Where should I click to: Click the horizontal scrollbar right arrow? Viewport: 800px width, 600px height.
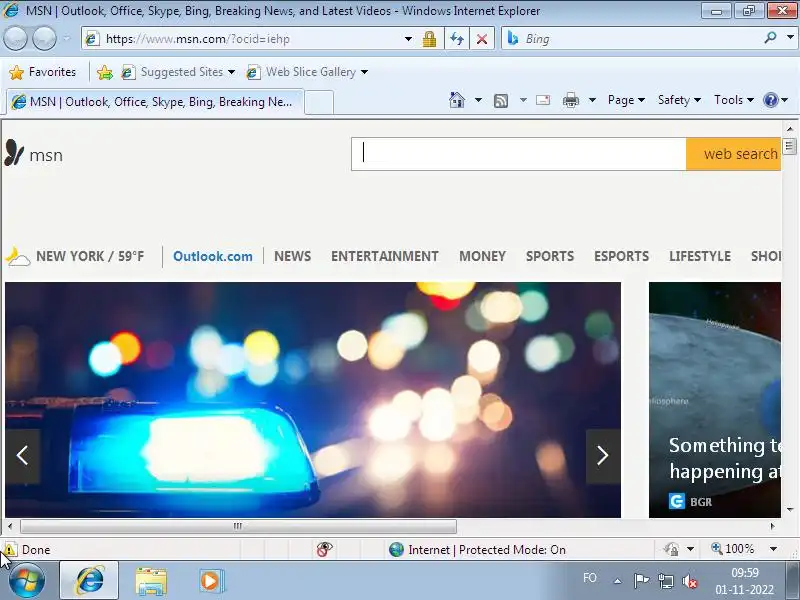(x=772, y=526)
